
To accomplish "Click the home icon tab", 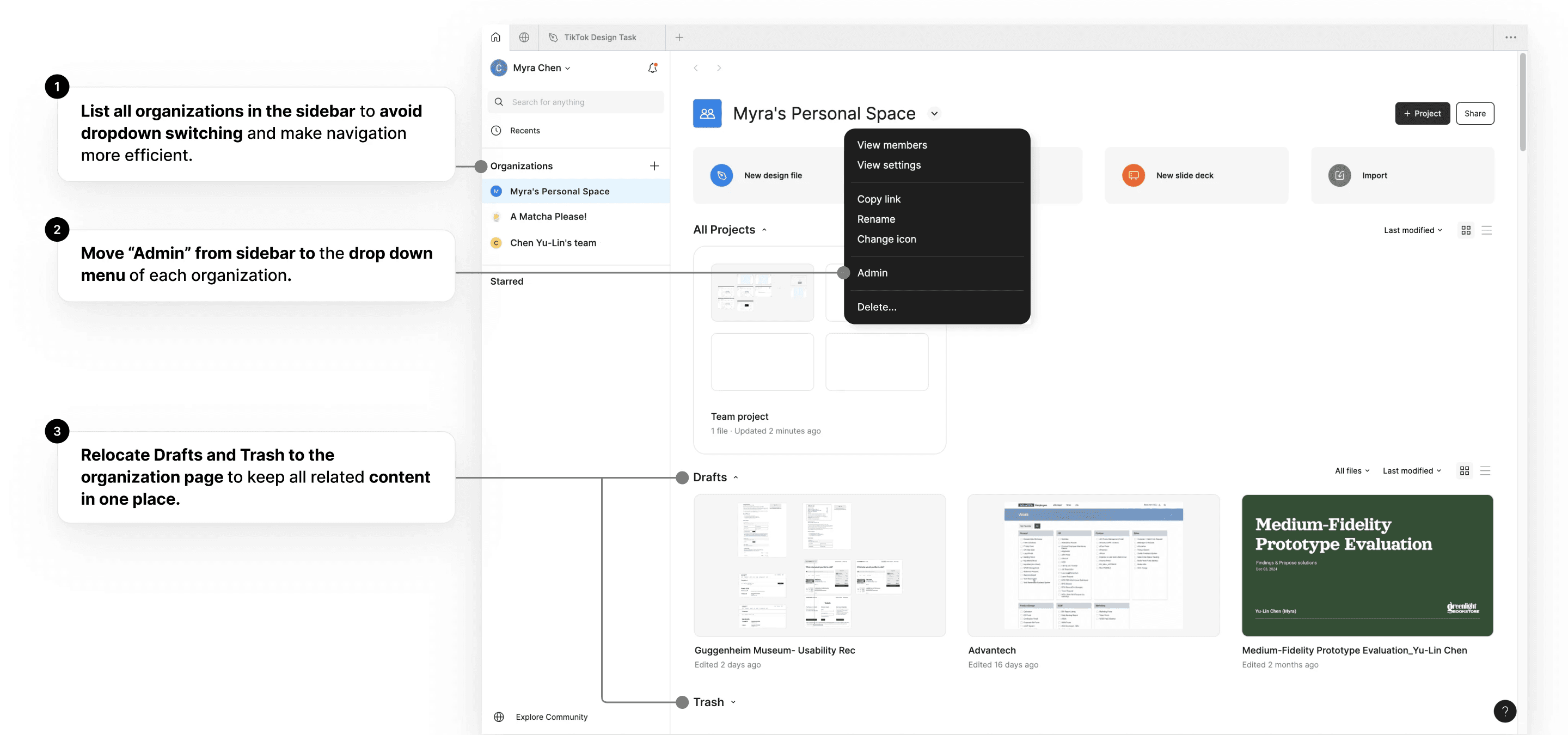I will tap(495, 37).
